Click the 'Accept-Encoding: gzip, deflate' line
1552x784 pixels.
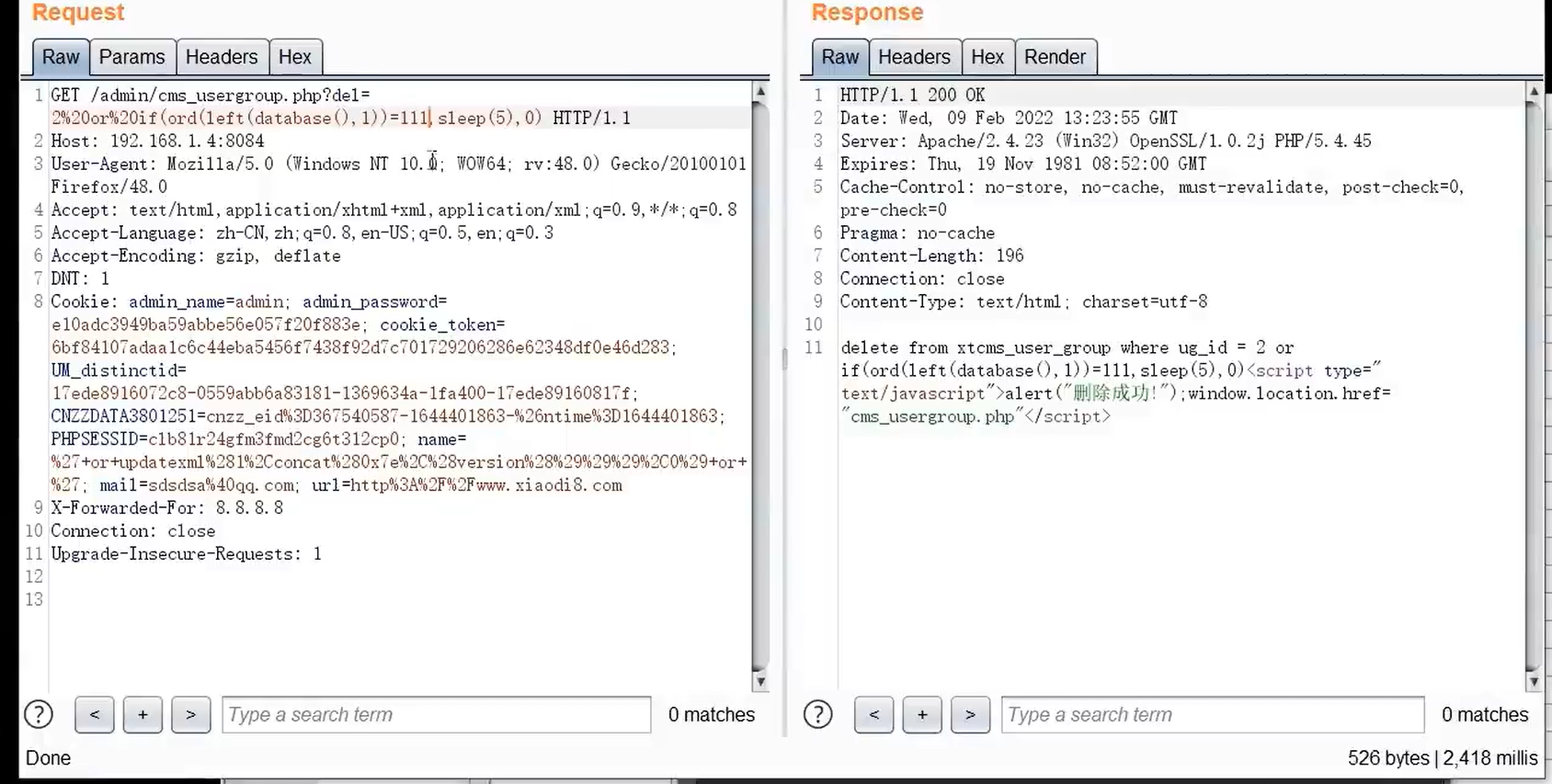coord(196,256)
